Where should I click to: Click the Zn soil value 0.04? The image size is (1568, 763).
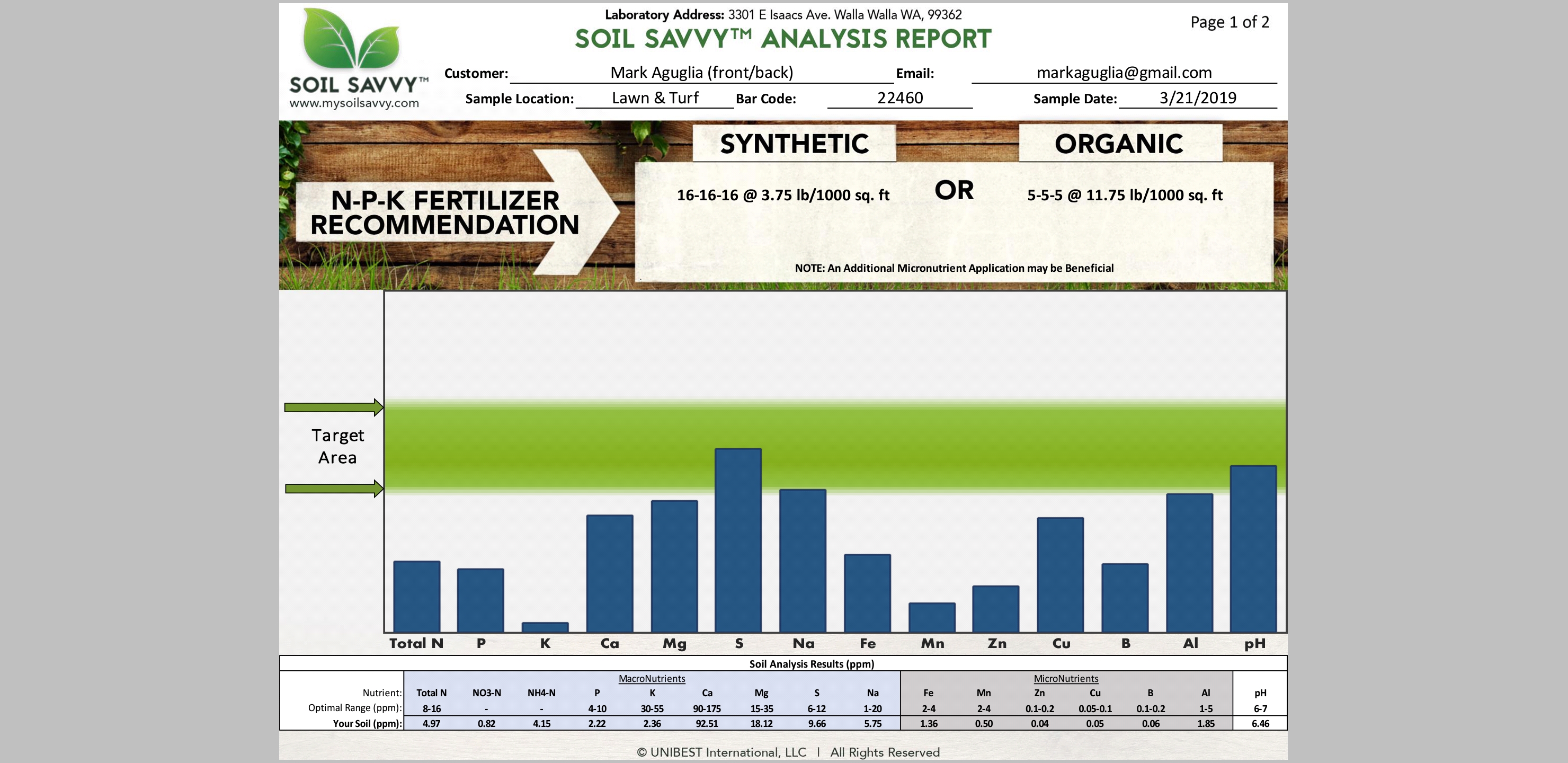coord(1039,723)
